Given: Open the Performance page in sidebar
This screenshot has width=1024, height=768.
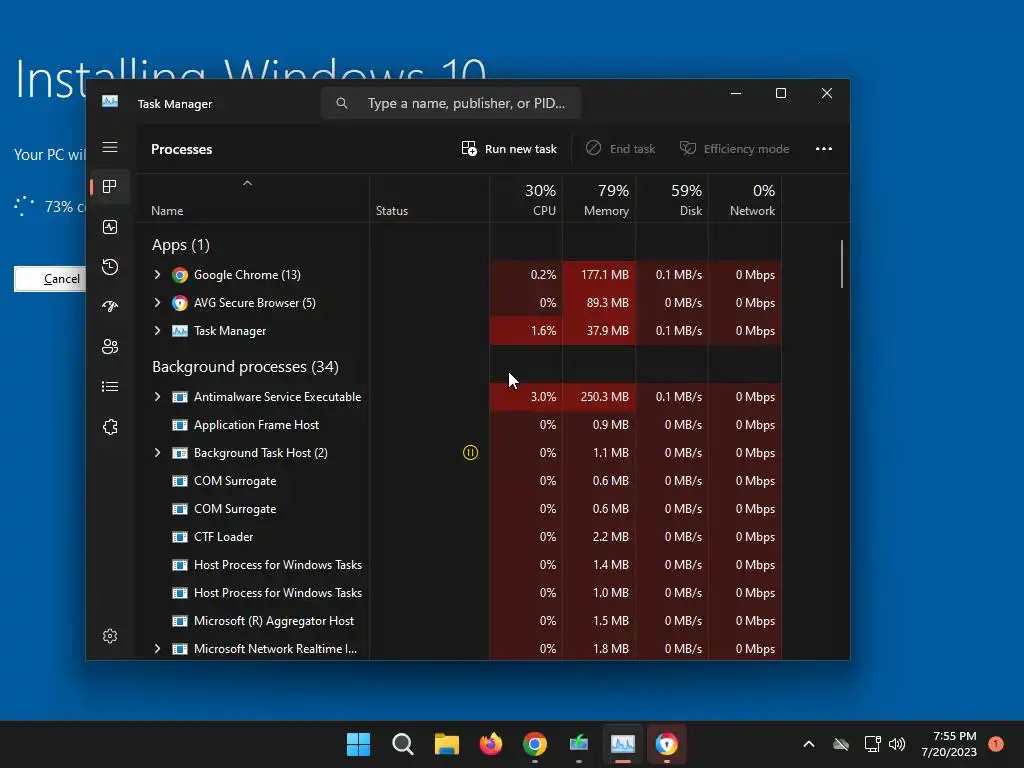Looking at the screenshot, I should [x=110, y=227].
